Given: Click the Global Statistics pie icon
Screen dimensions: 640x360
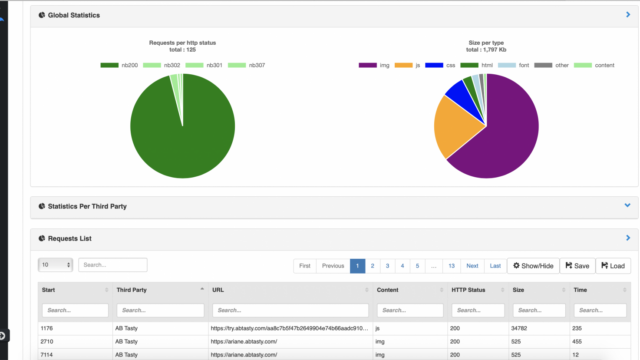Looking at the screenshot, I should tap(42, 15).
